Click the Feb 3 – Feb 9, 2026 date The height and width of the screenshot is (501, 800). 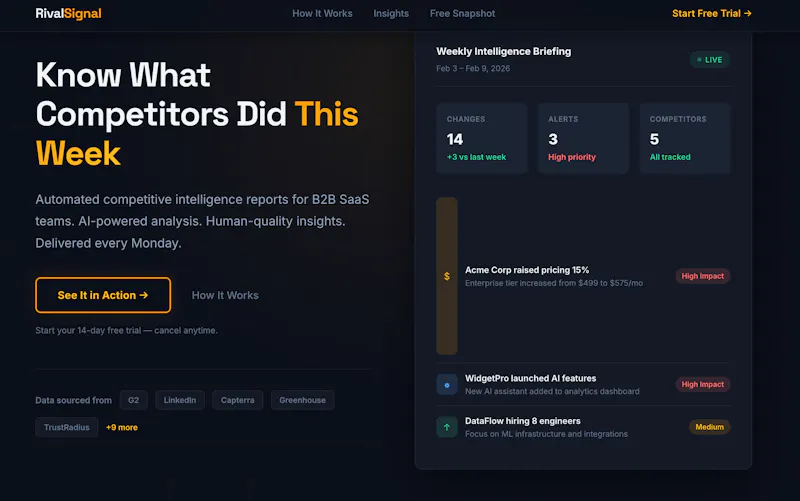(473, 68)
